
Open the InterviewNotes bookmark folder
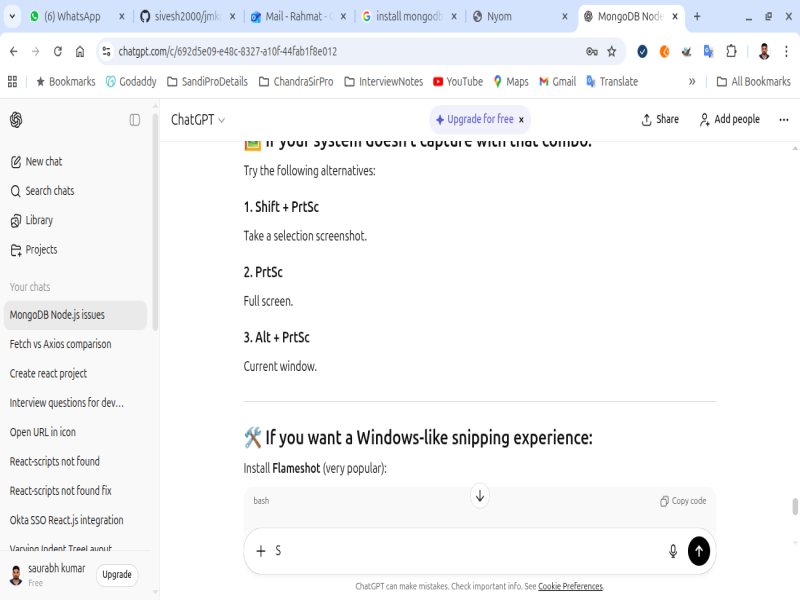point(384,82)
